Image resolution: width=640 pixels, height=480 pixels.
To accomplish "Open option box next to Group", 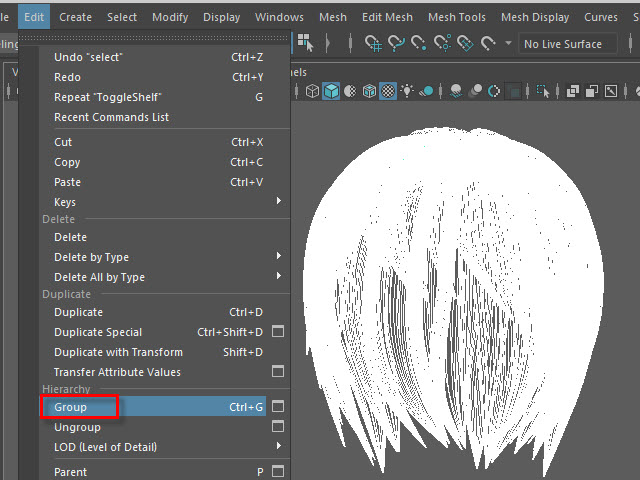I will [279, 407].
